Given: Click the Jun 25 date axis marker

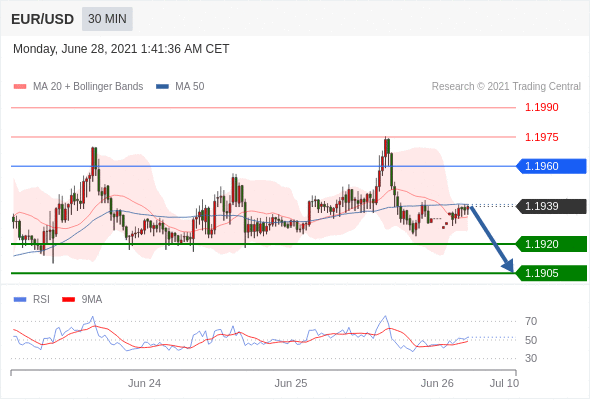Looking at the screenshot, I should click(290, 383).
